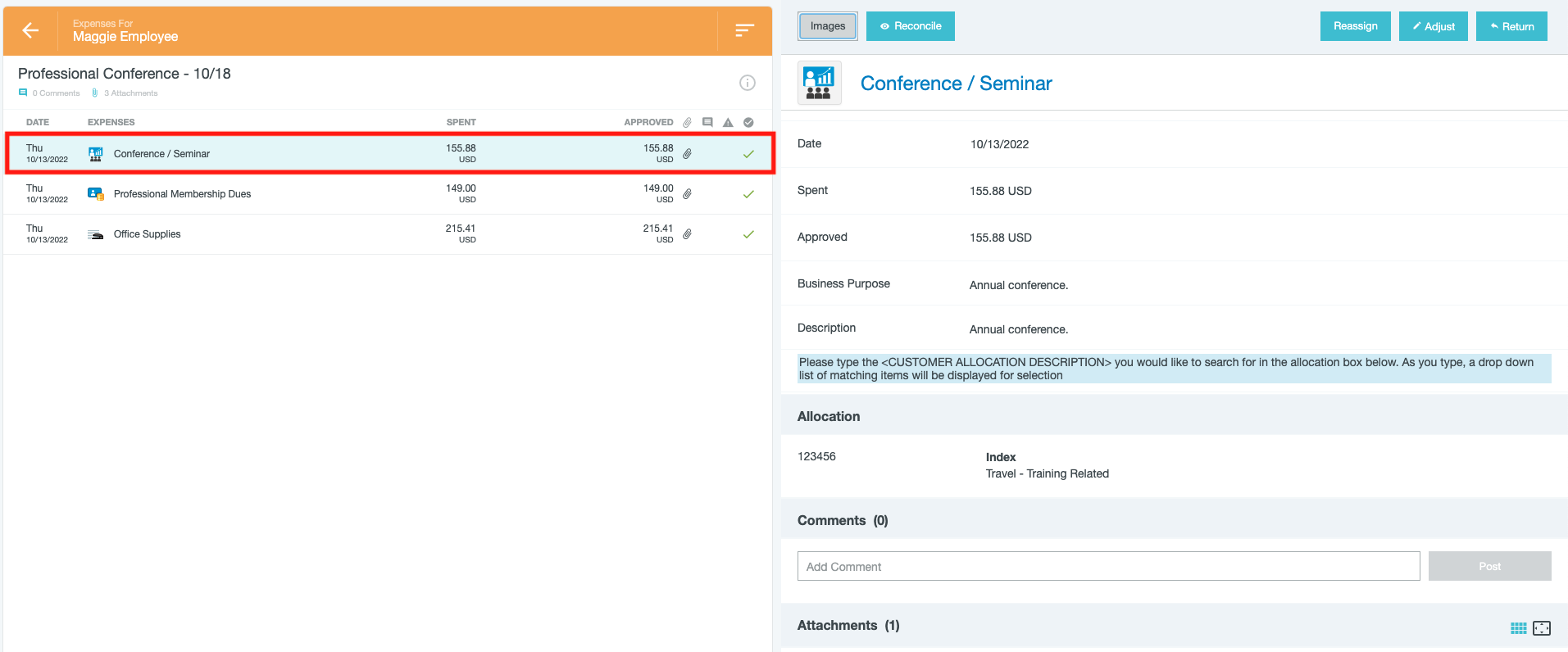This screenshot has width=1568, height=652.
Task: Toggle approval checkmark for Office Supplies
Action: 748,234
